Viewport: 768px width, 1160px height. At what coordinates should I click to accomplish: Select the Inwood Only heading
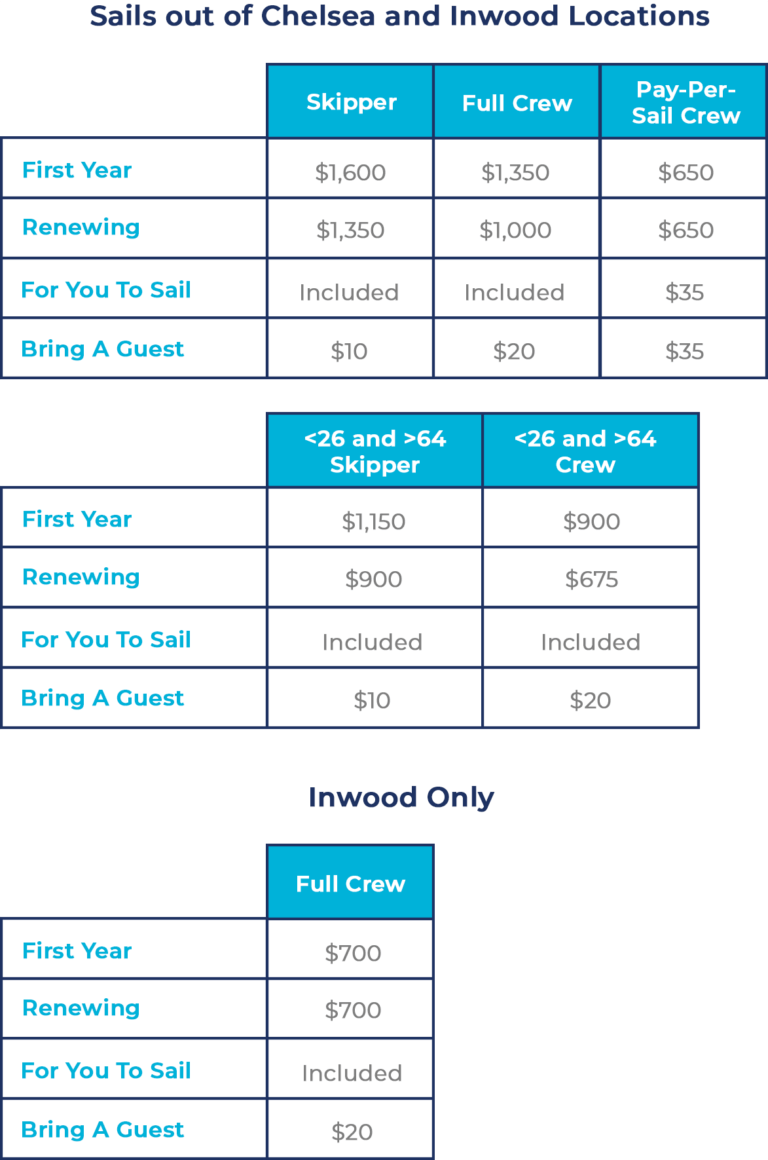401,797
